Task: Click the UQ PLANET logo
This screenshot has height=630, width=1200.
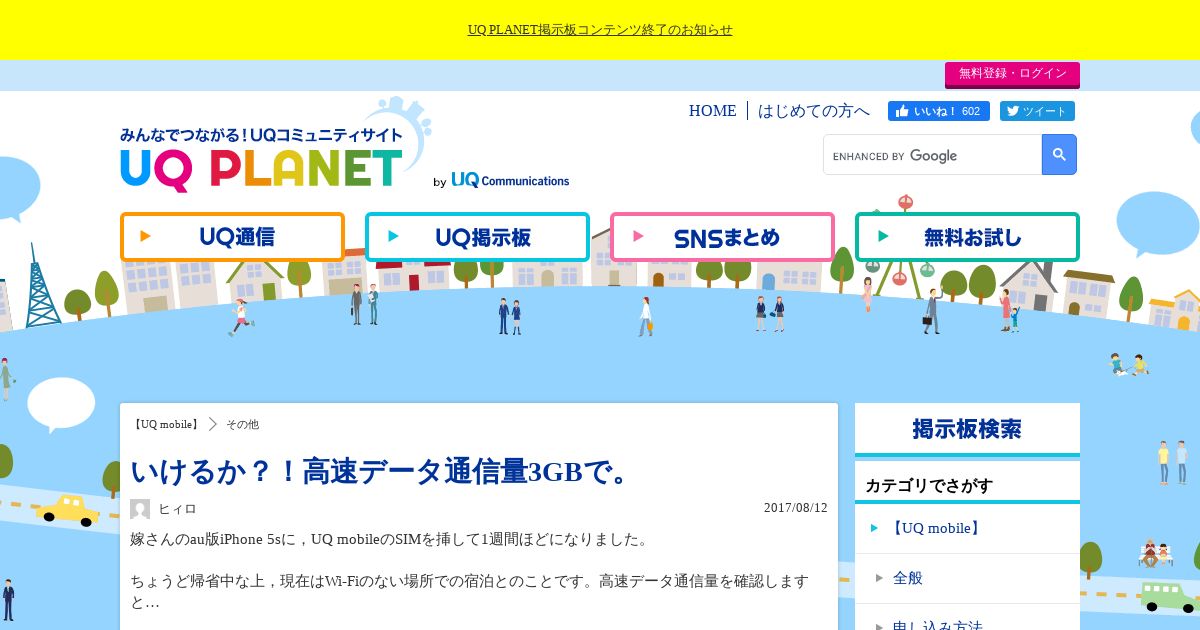Action: (x=262, y=160)
